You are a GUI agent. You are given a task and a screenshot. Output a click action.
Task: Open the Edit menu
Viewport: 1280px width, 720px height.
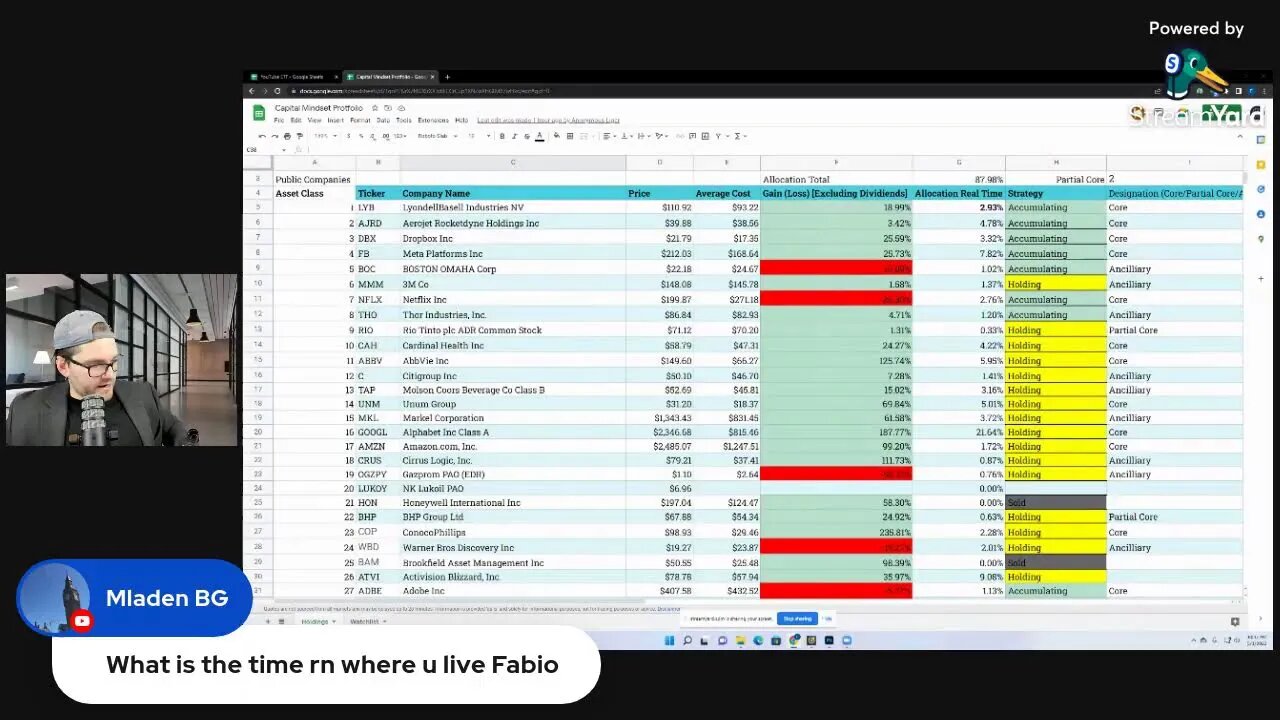296,120
